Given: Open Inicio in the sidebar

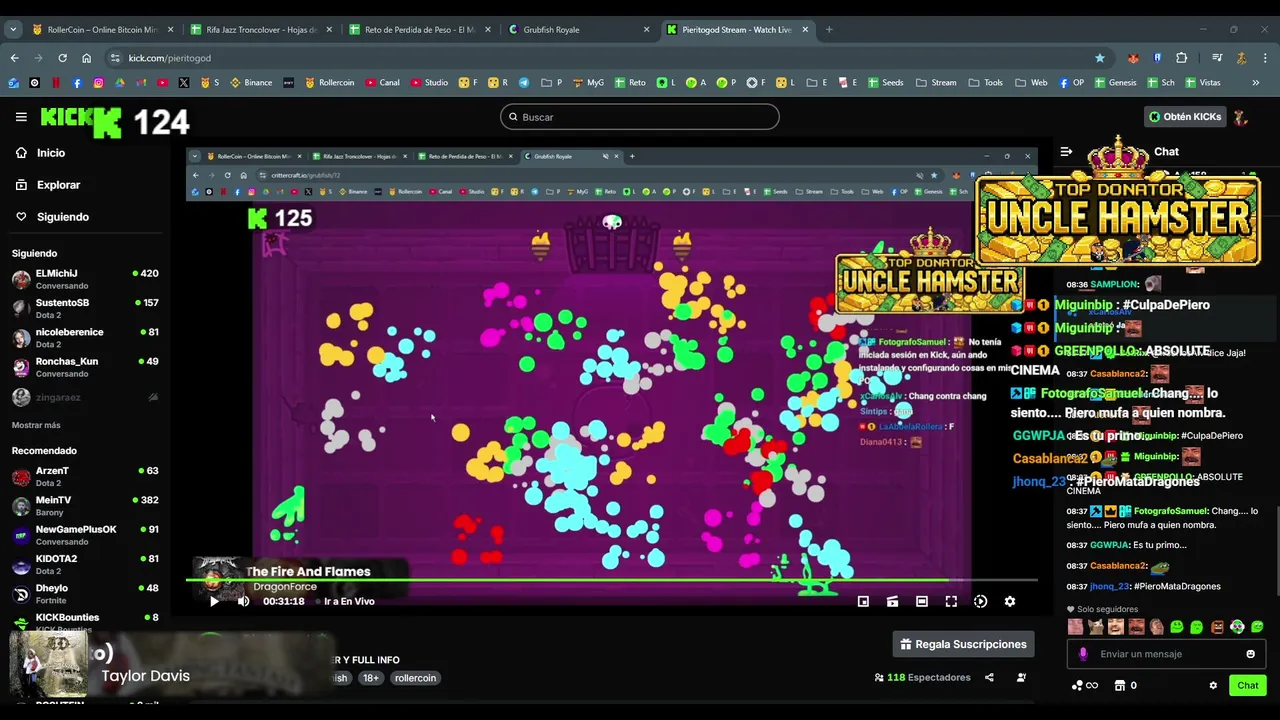Looking at the screenshot, I should tap(51, 153).
